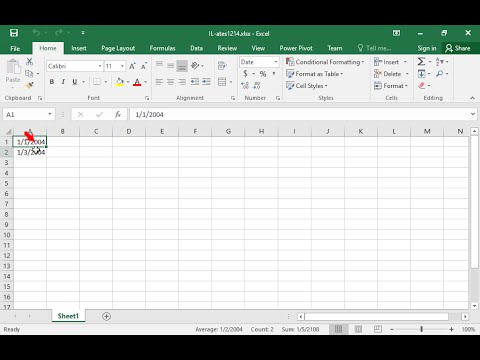Toggle Align Right
This screenshot has width=480, height=360.
182,82
